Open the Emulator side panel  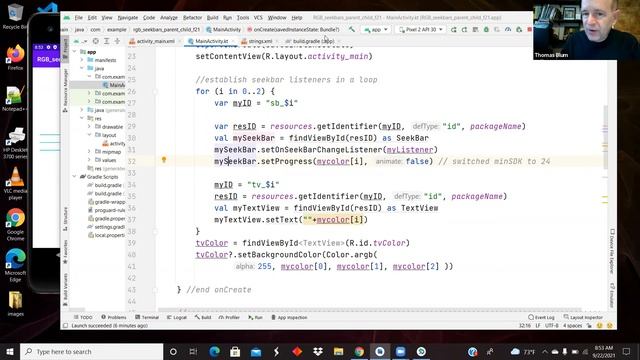pos(612,294)
